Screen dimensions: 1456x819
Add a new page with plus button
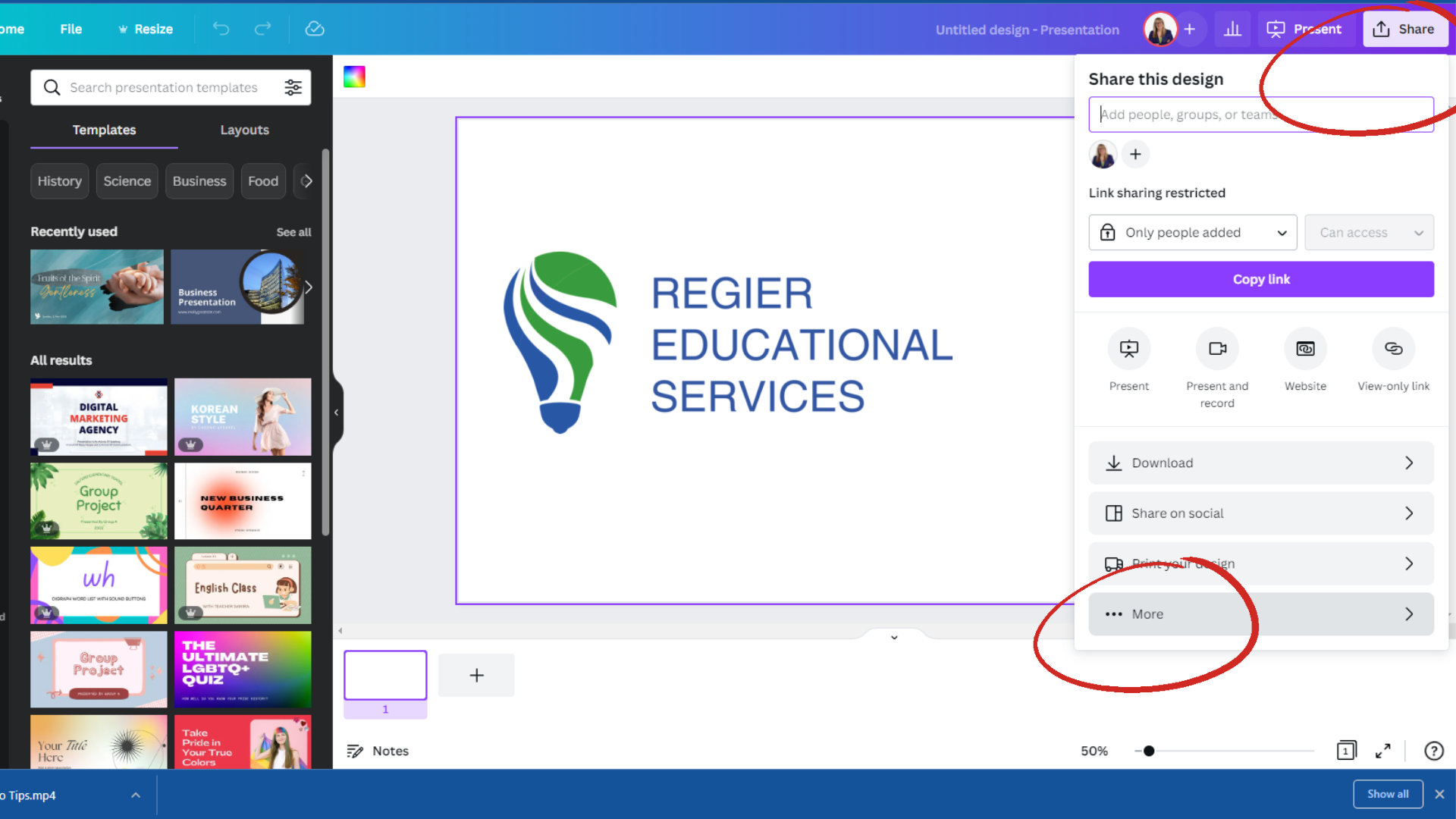click(x=476, y=675)
